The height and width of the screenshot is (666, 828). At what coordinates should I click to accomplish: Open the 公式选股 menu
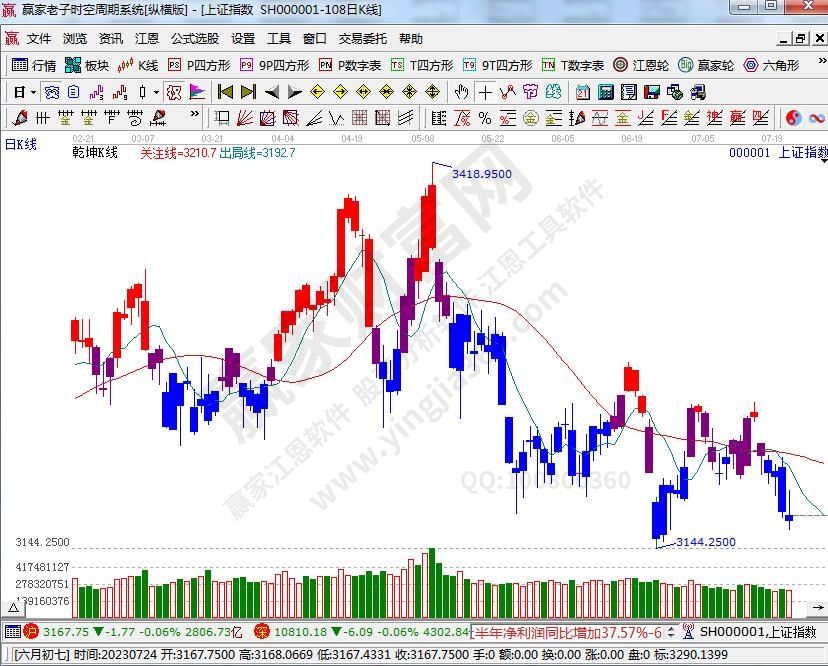(194, 39)
